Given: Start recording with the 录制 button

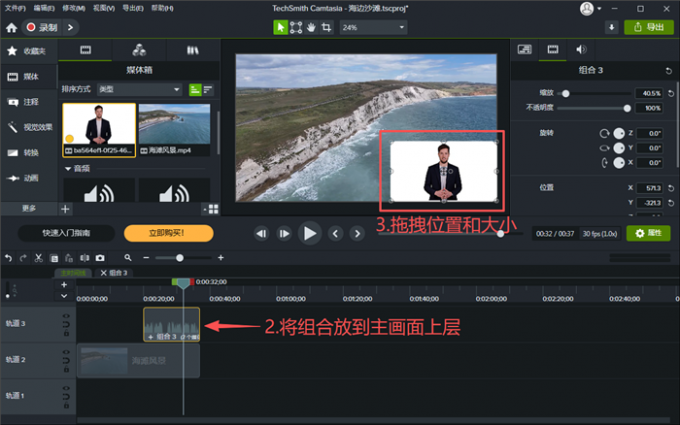Looking at the screenshot, I should [x=42, y=27].
